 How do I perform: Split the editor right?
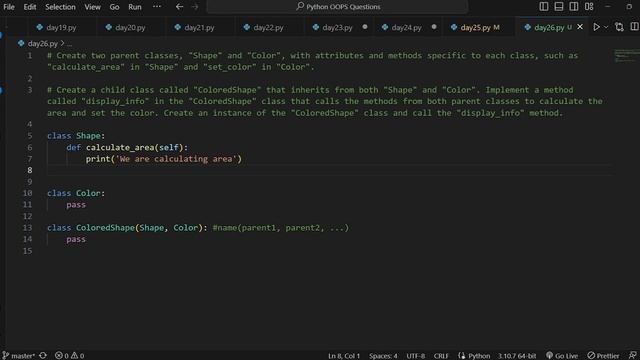(x=634, y=27)
